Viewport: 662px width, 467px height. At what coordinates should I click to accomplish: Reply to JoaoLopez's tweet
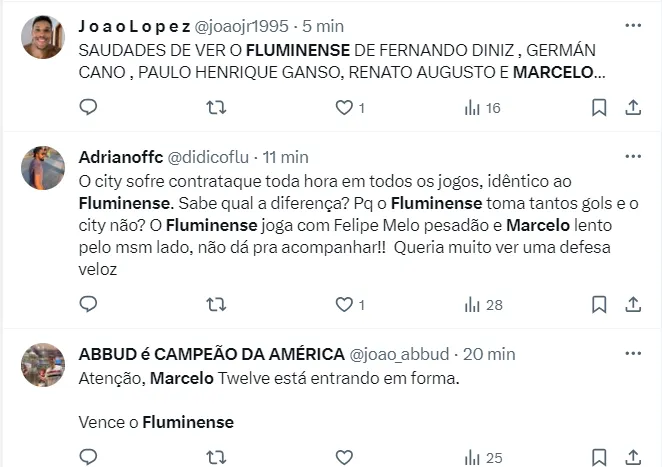tap(88, 107)
